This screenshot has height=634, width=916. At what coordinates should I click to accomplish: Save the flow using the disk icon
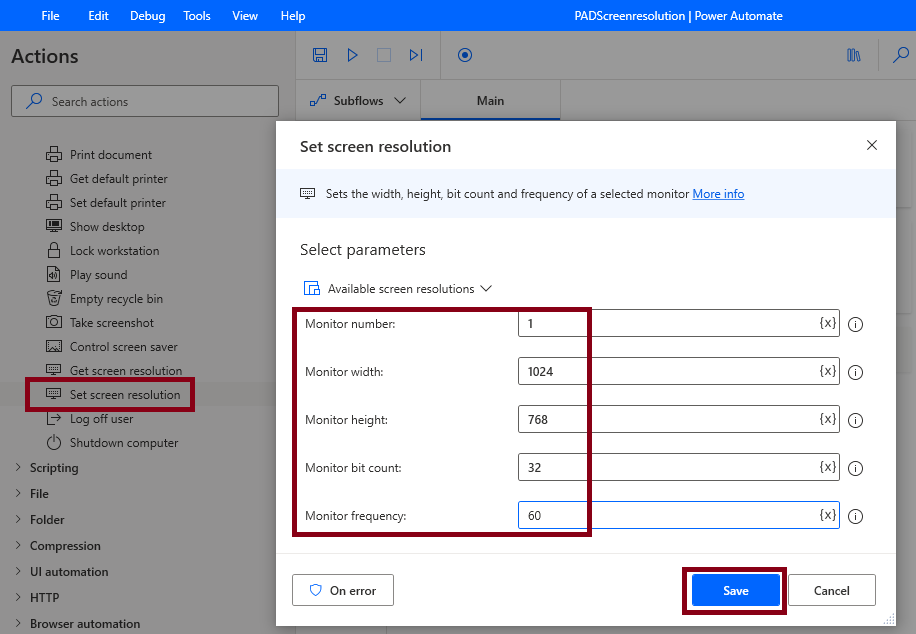pos(320,55)
